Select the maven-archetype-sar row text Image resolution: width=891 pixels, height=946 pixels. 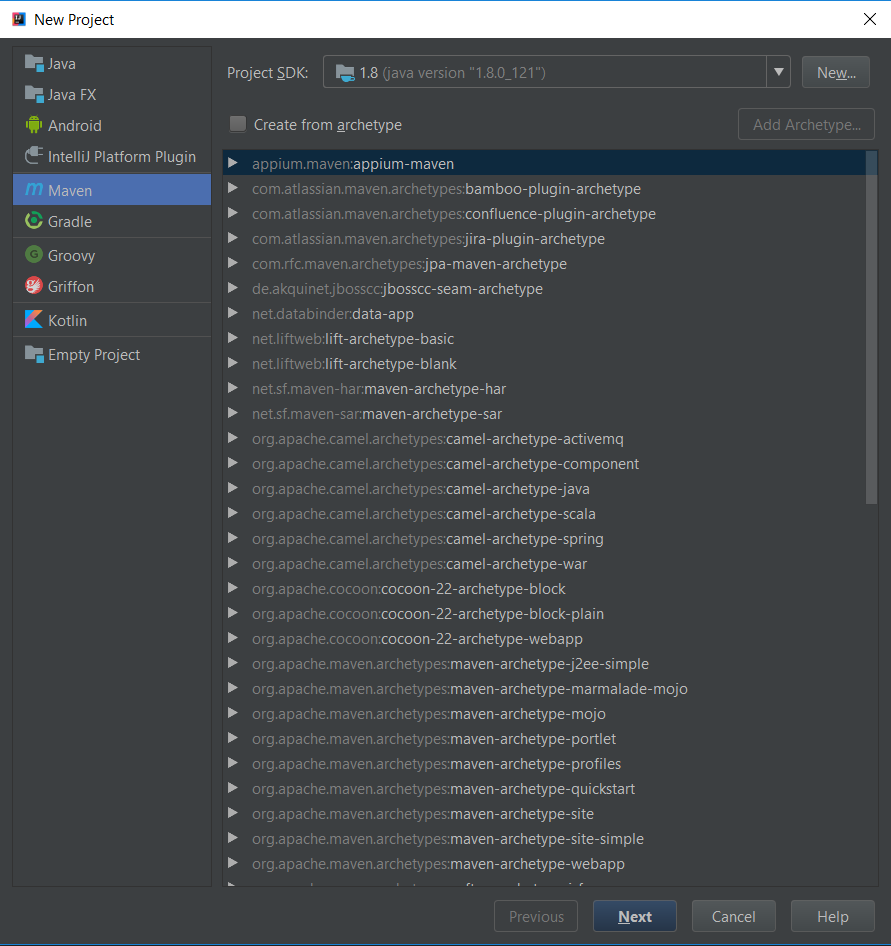click(377, 414)
